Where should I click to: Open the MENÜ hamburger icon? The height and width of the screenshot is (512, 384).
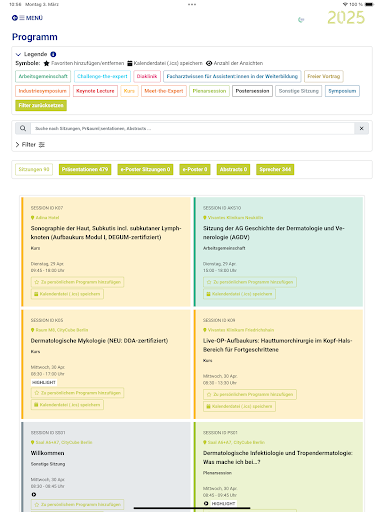pyautogui.click(x=22, y=18)
